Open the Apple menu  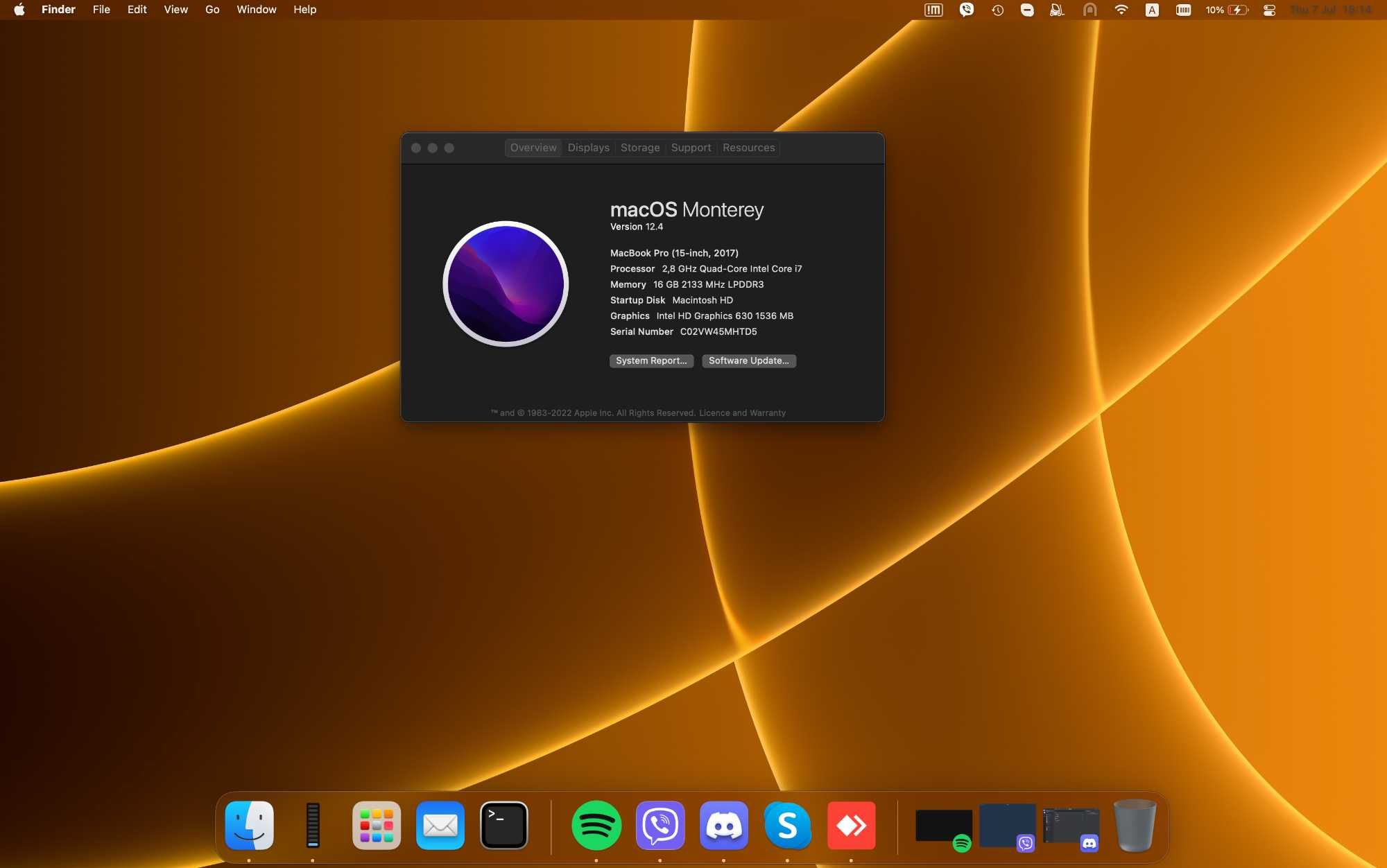(x=19, y=10)
